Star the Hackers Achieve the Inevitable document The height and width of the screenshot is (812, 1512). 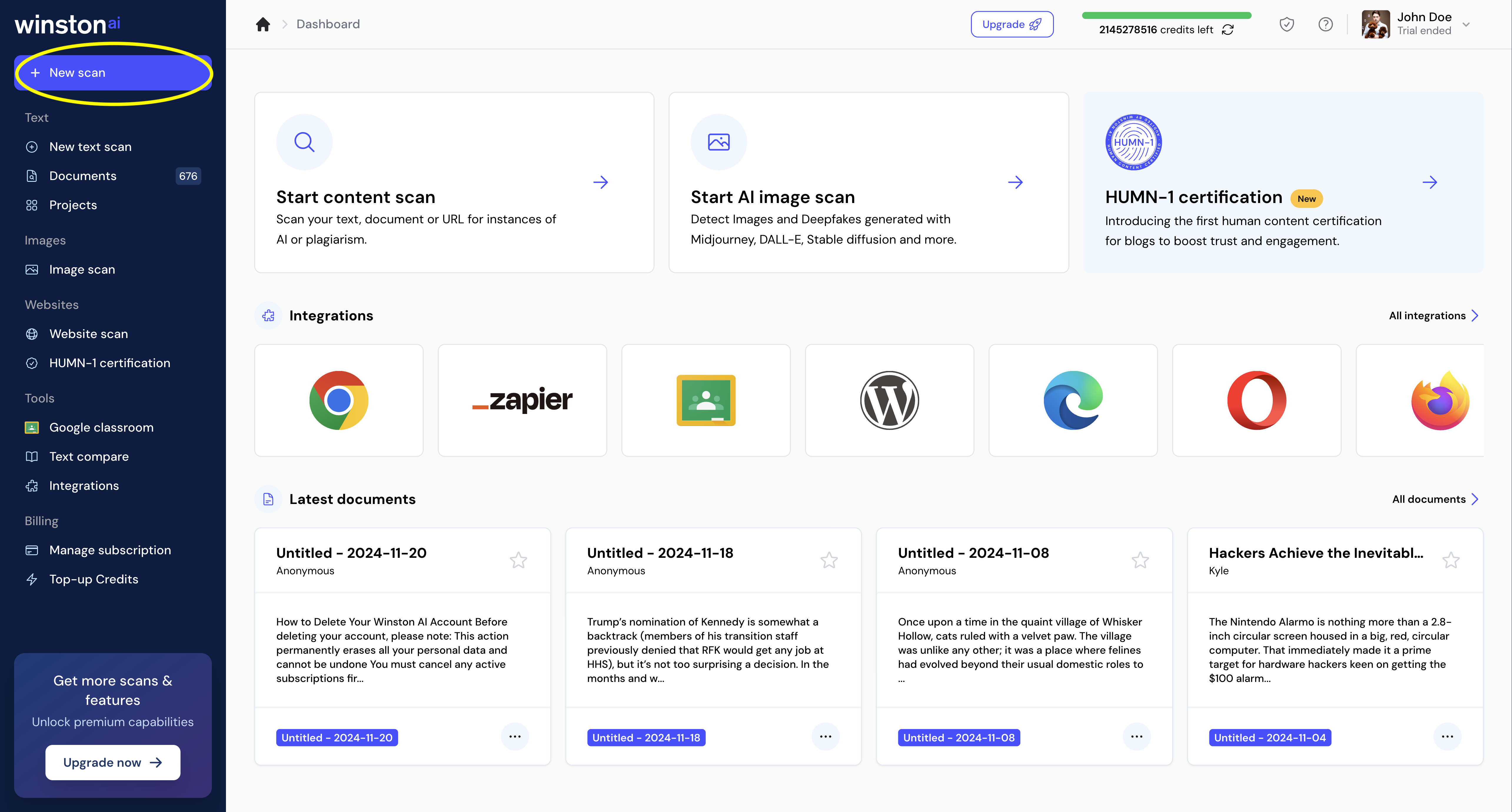1451,560
